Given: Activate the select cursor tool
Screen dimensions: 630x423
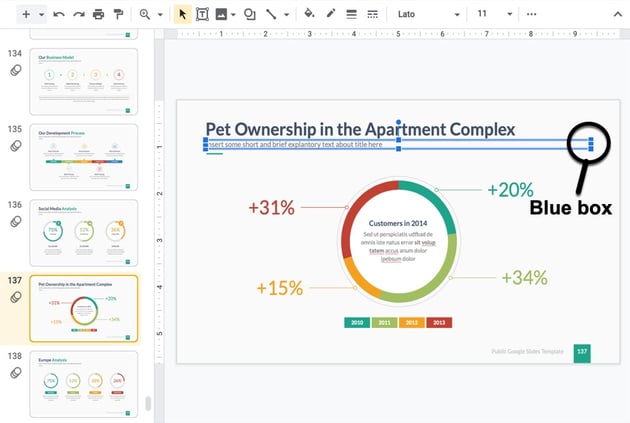Looking at the screenshot, I should (182, 15).
